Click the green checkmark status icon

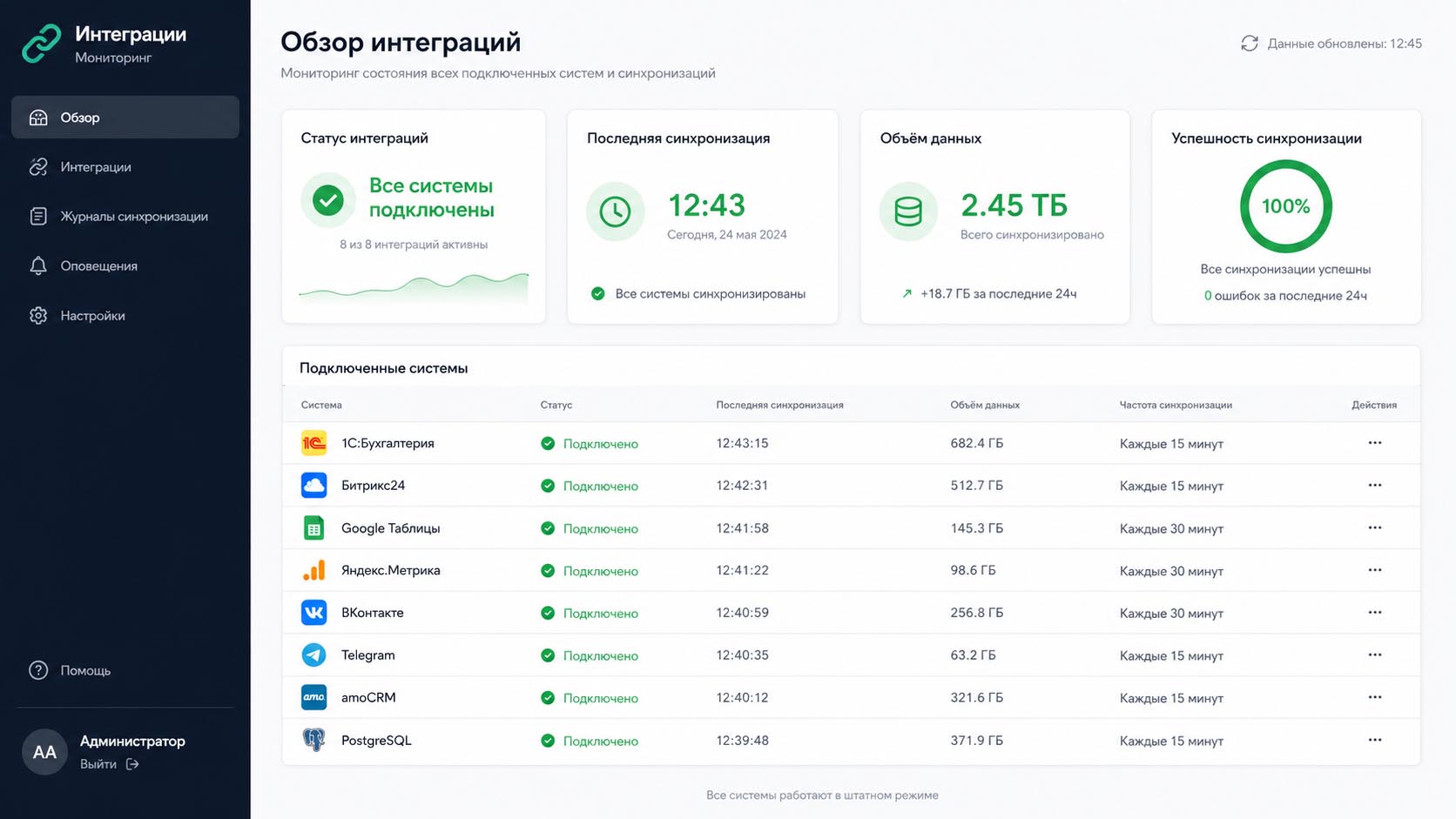tap(328, 200)
